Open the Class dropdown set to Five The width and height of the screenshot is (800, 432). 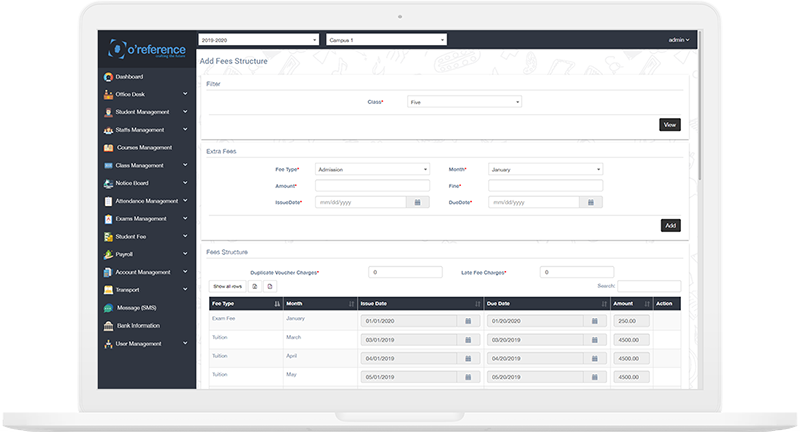pos(464,102)
